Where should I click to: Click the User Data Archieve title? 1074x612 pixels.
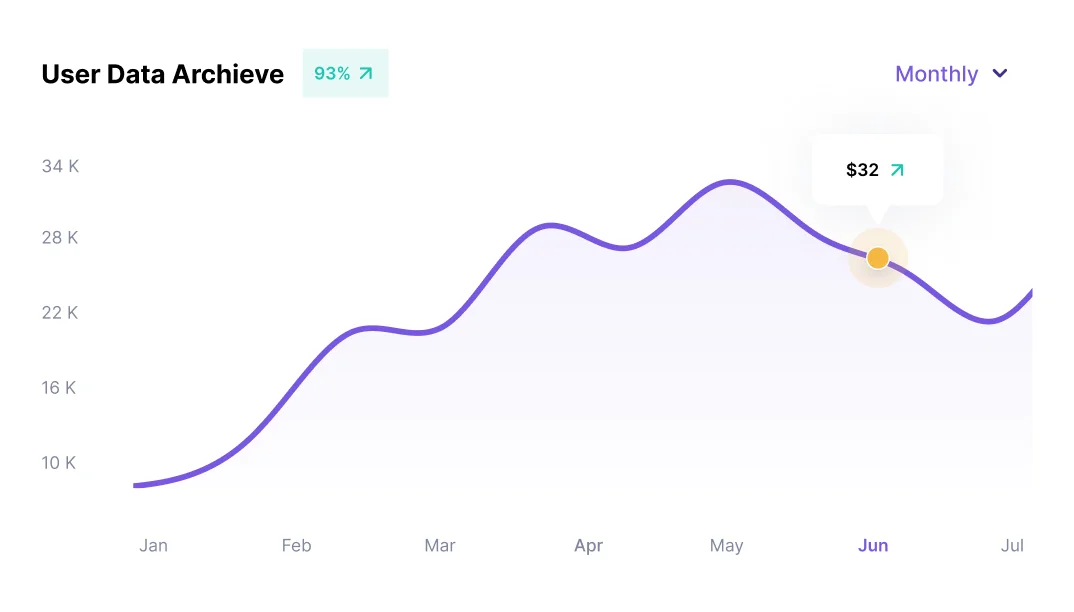click(163, 74)
